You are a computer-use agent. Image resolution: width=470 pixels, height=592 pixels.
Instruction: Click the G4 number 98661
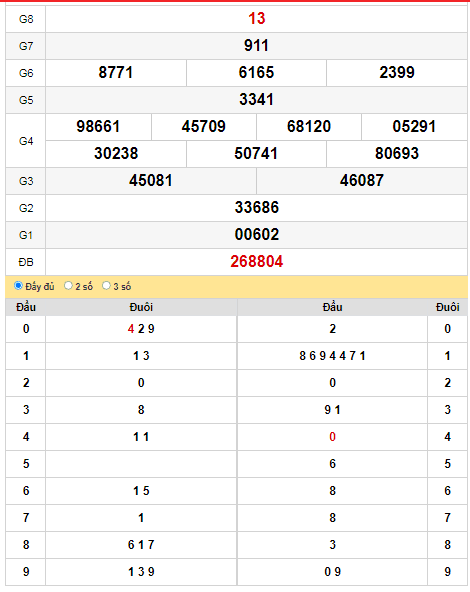[x=98, y=126]
